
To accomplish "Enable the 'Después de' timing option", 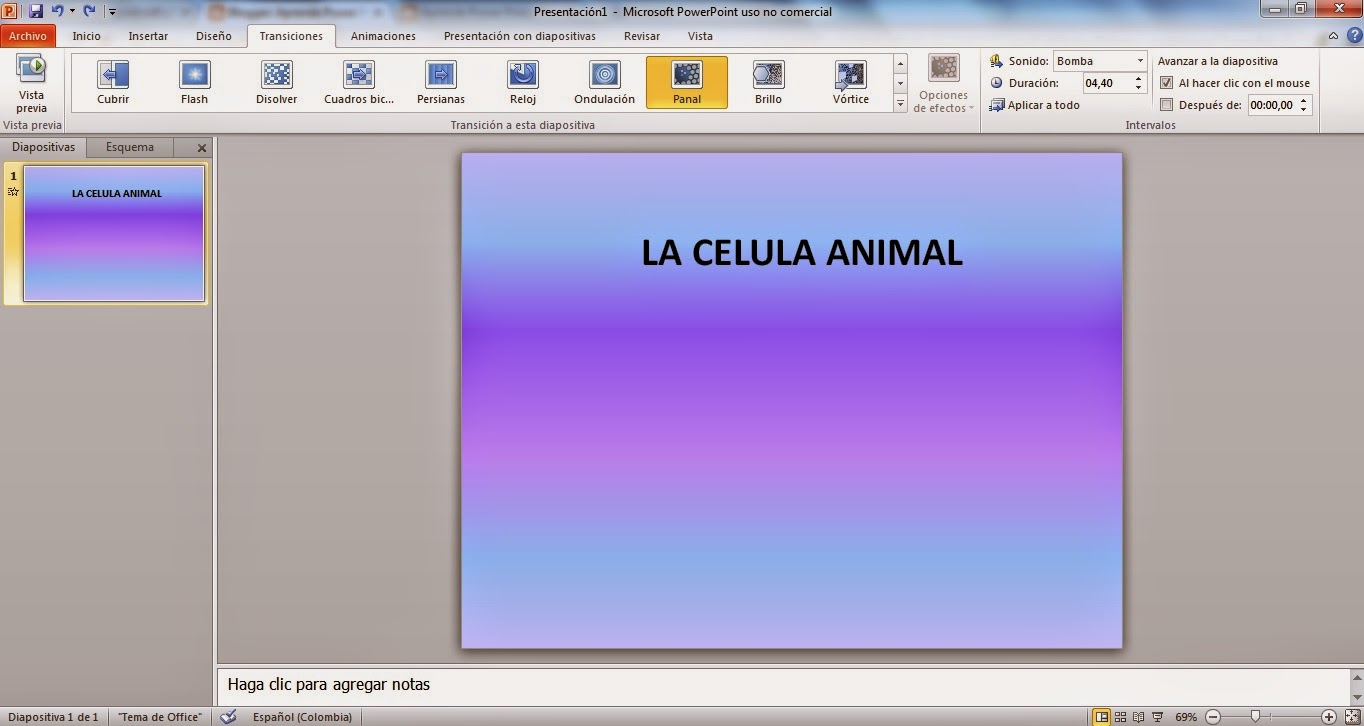I will 1167,104.
